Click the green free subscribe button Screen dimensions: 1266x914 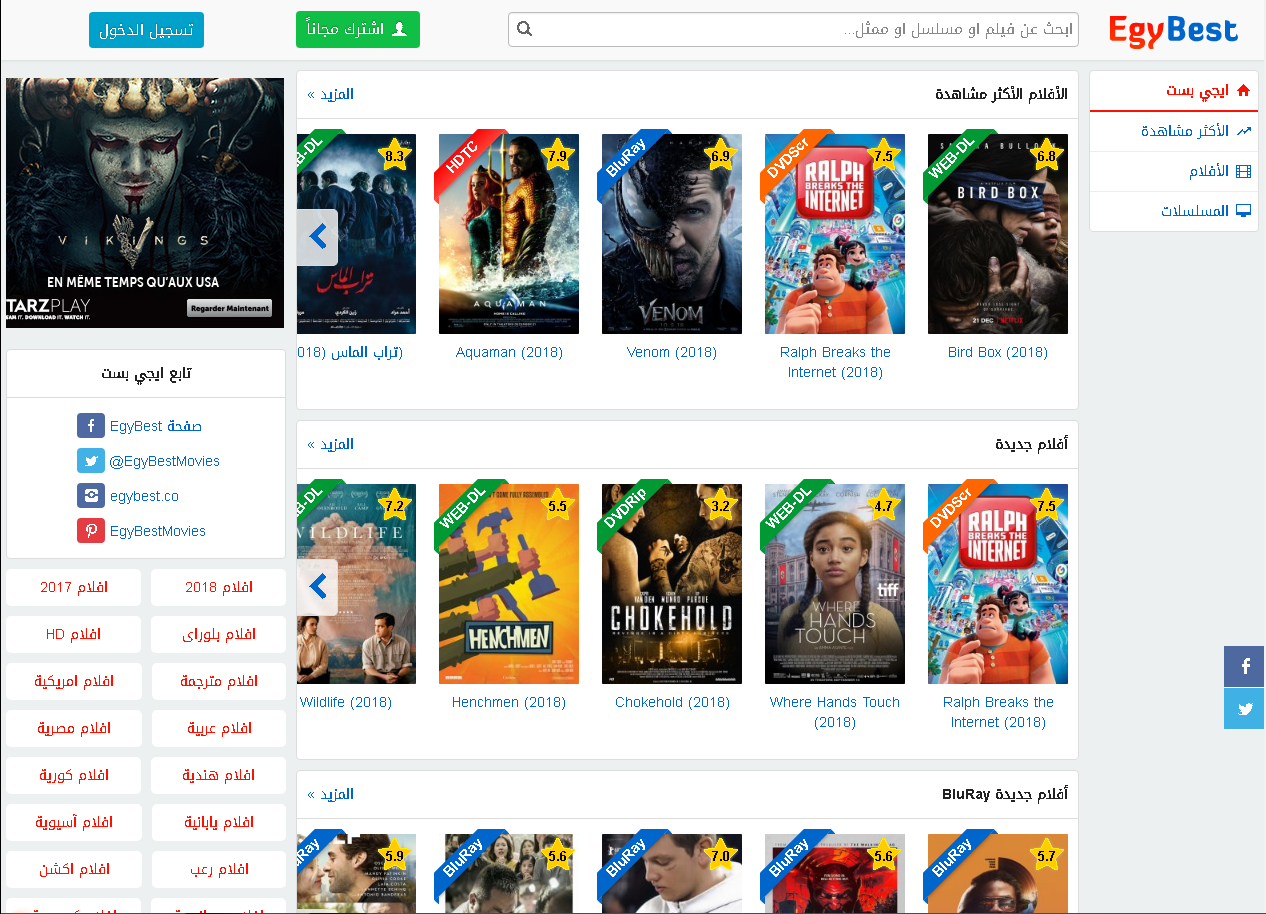click(x=358, y=30)
